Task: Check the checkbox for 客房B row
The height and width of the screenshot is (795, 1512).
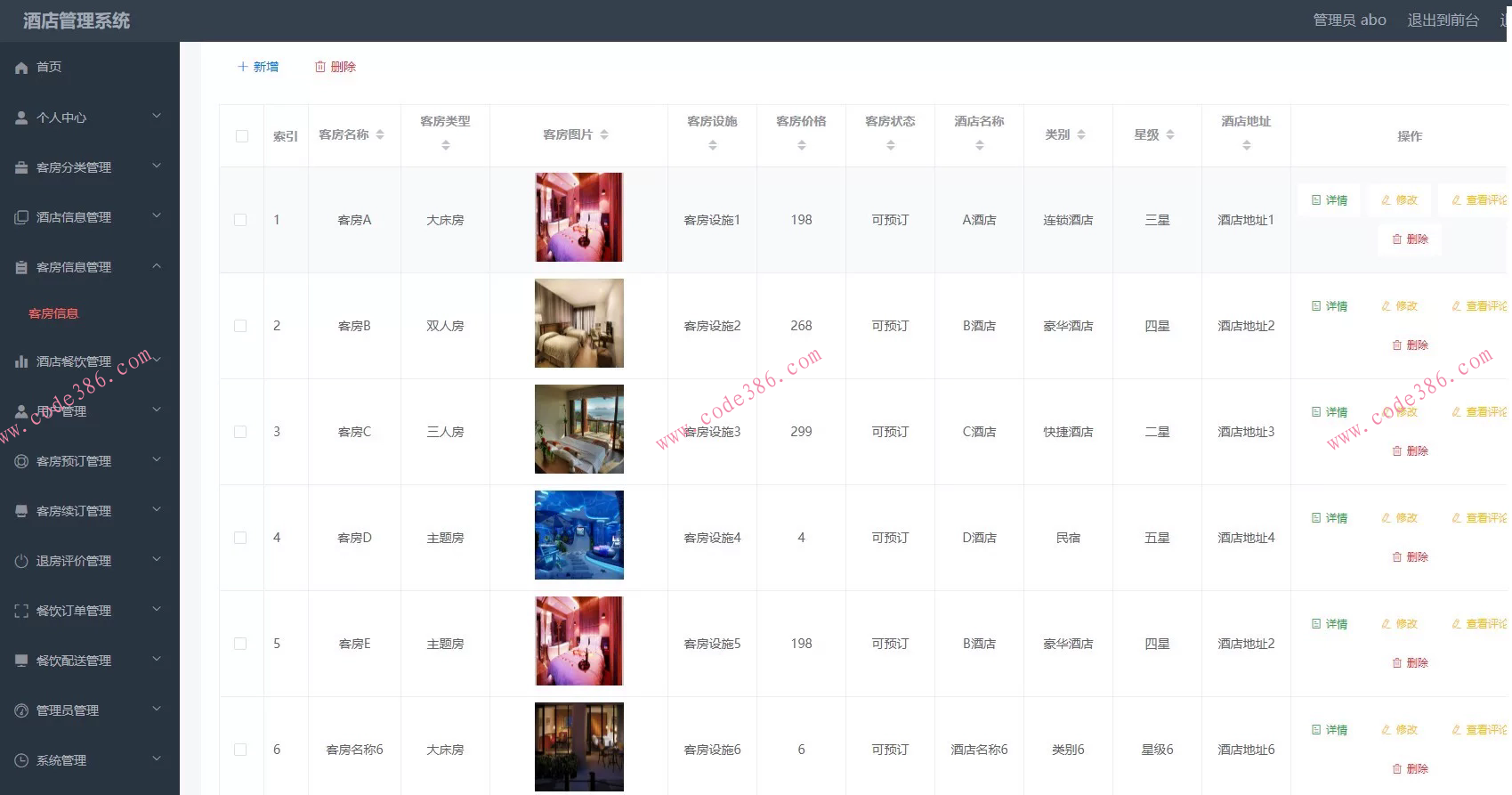Action: click(240, 326)
